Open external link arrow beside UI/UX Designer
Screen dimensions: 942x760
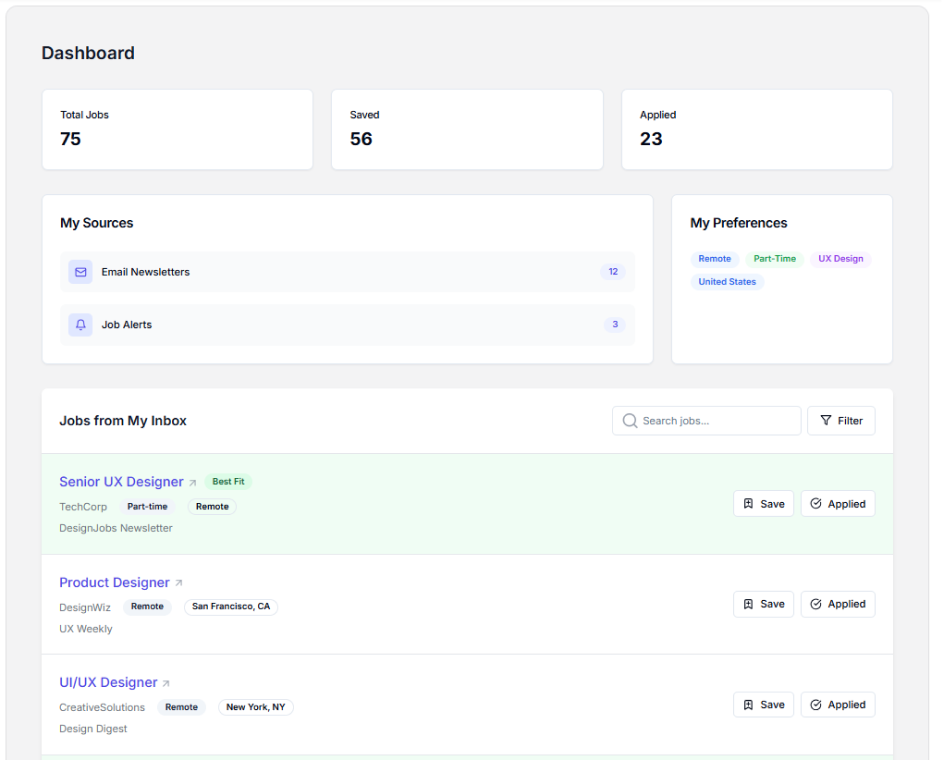pyautogui.click(x=166, y=683)
